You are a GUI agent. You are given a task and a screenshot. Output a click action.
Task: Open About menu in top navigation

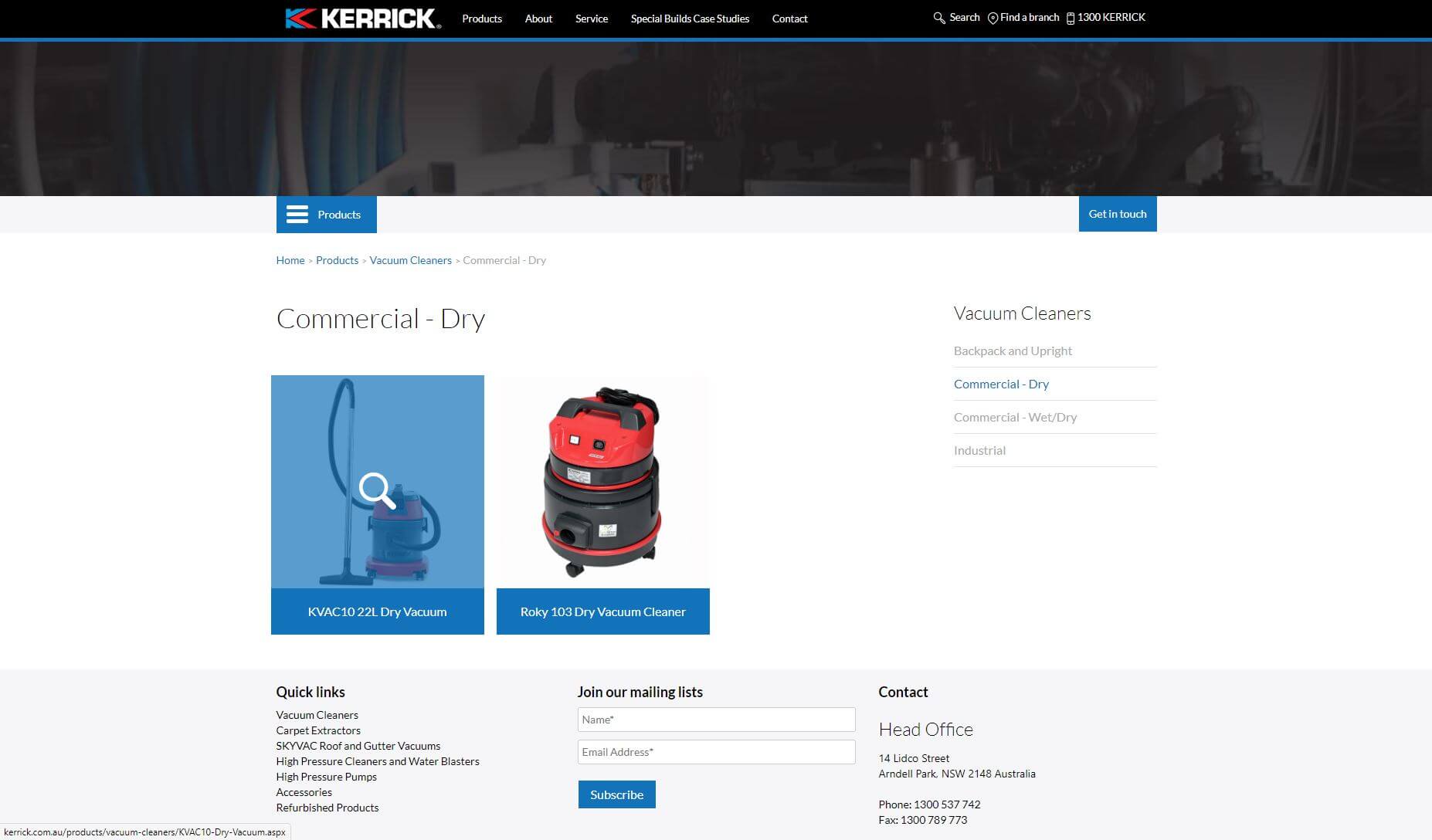tap(538, 19)
